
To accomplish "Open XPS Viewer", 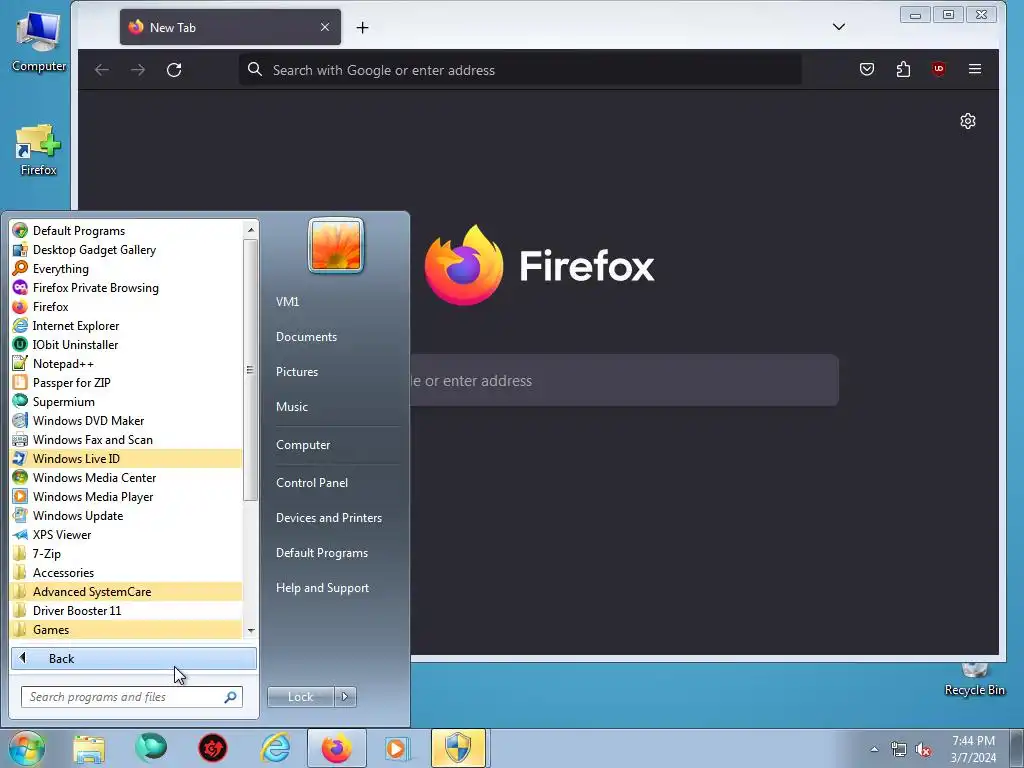I will 127,534.
